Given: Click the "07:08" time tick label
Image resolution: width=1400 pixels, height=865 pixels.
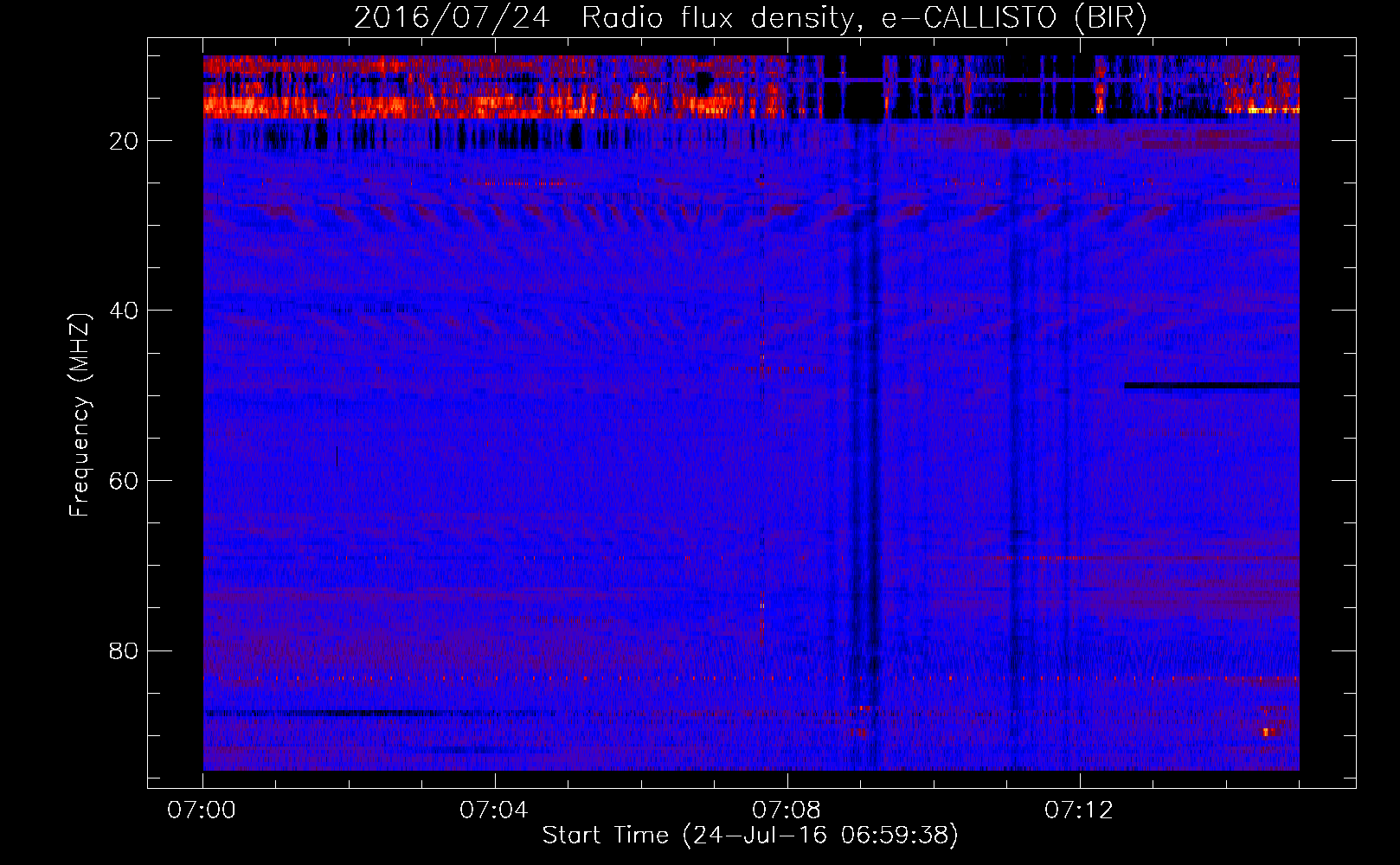Looking at the screenshot, I should (x=787, y=811).
